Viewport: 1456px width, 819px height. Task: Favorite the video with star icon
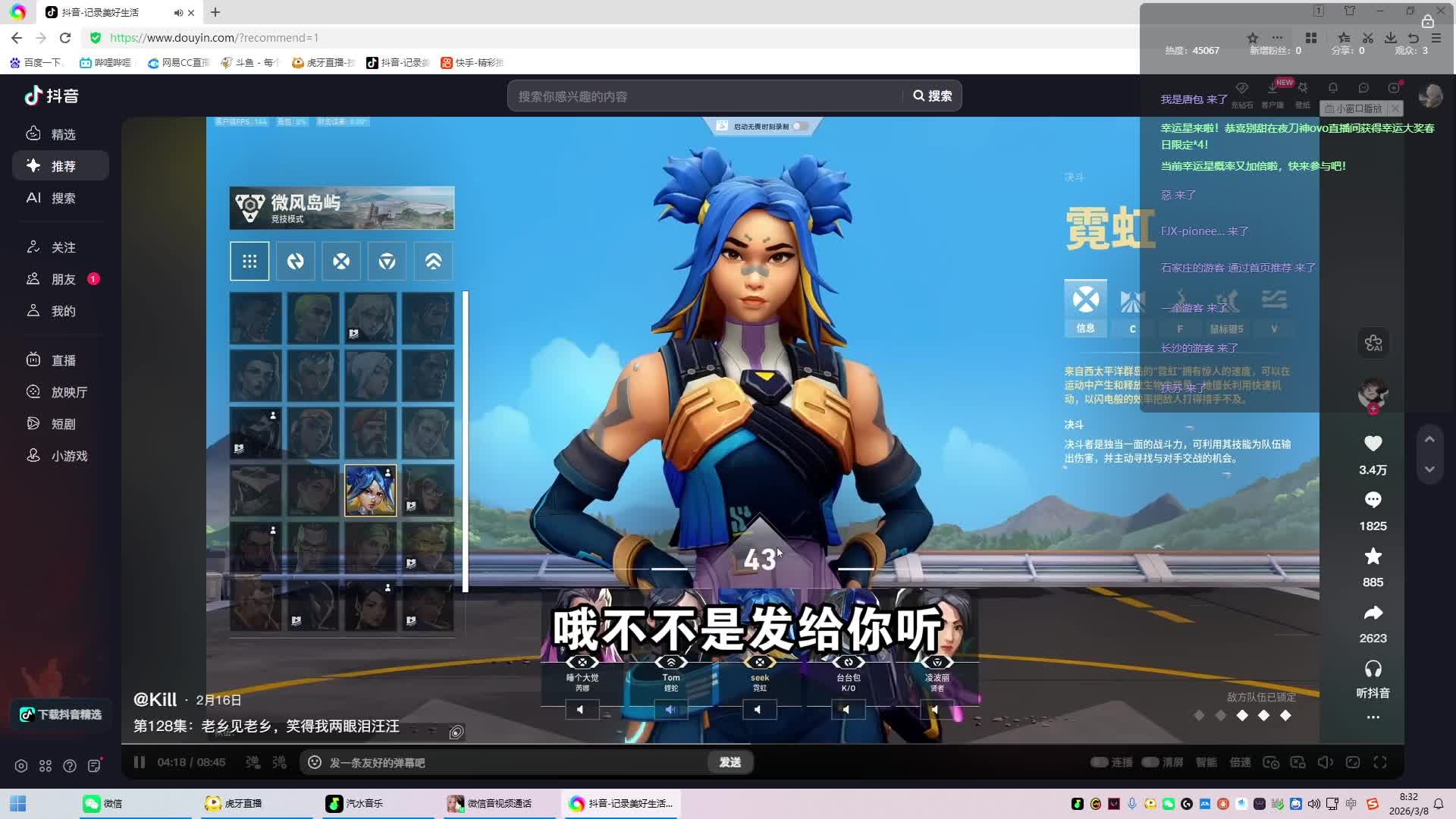click(1373, 557)
